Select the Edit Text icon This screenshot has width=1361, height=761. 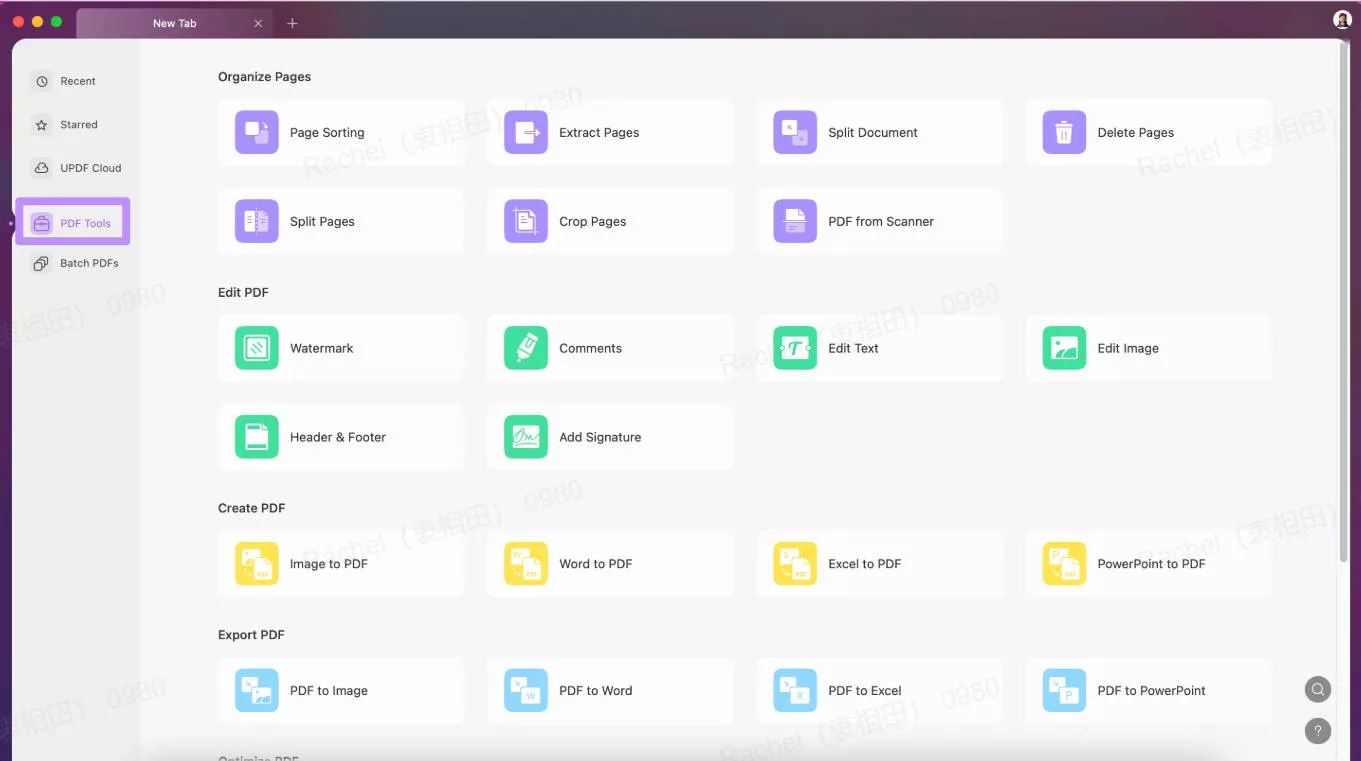(x=795, y=348)
